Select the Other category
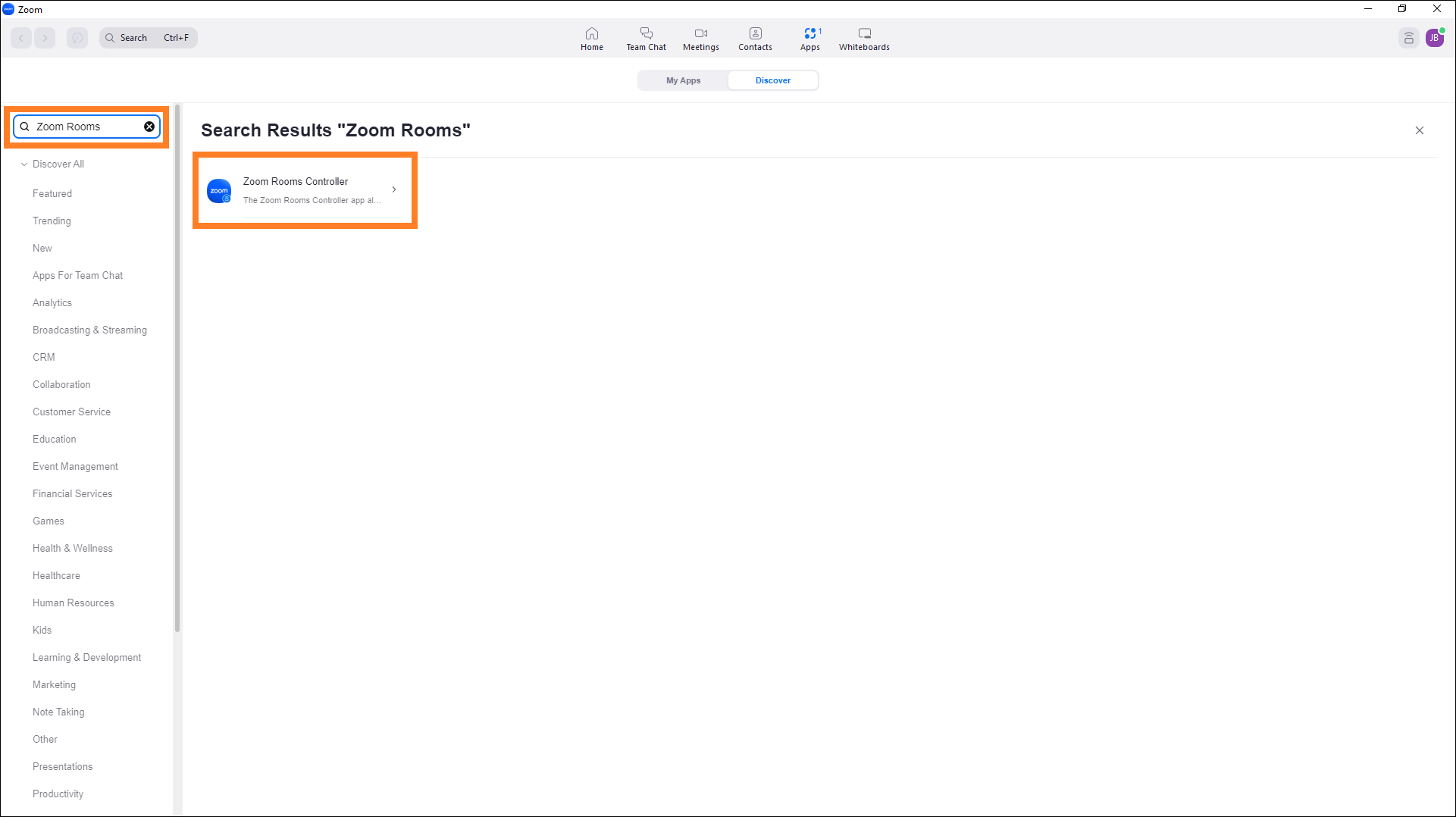Viewport: 1456px width, 817px height. (x=45, y=739)
